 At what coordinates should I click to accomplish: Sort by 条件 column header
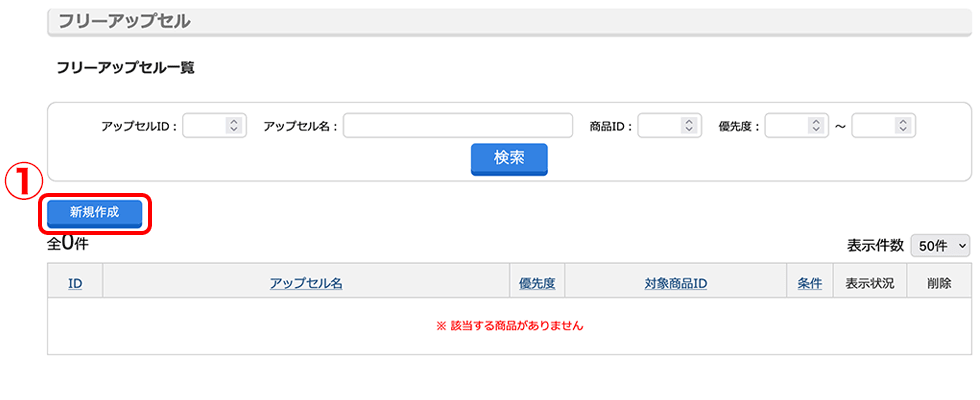click(809, 283)
